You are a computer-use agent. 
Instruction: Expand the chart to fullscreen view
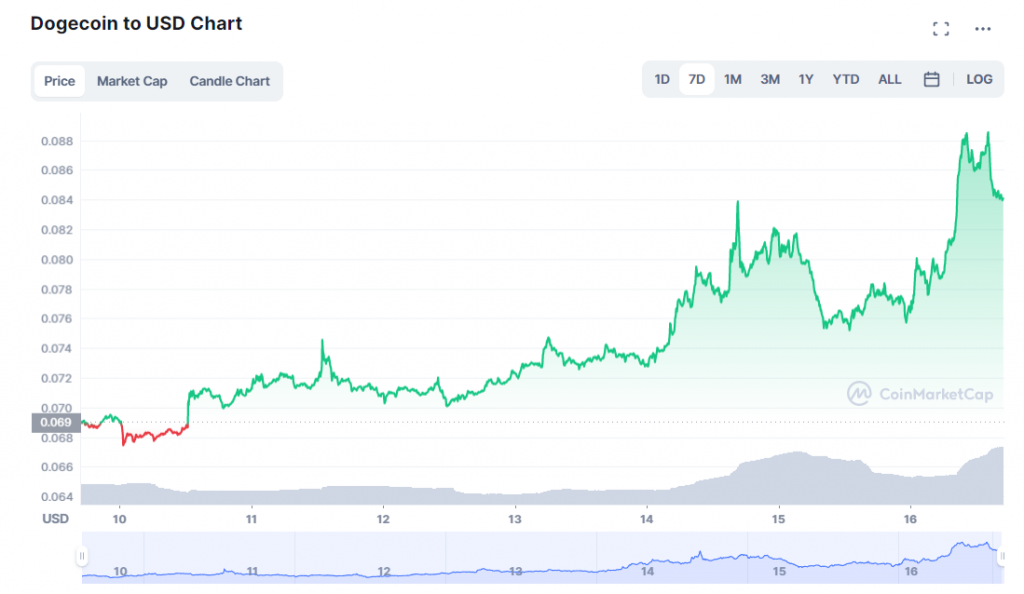pyautogui.click(x=941, y=28)
